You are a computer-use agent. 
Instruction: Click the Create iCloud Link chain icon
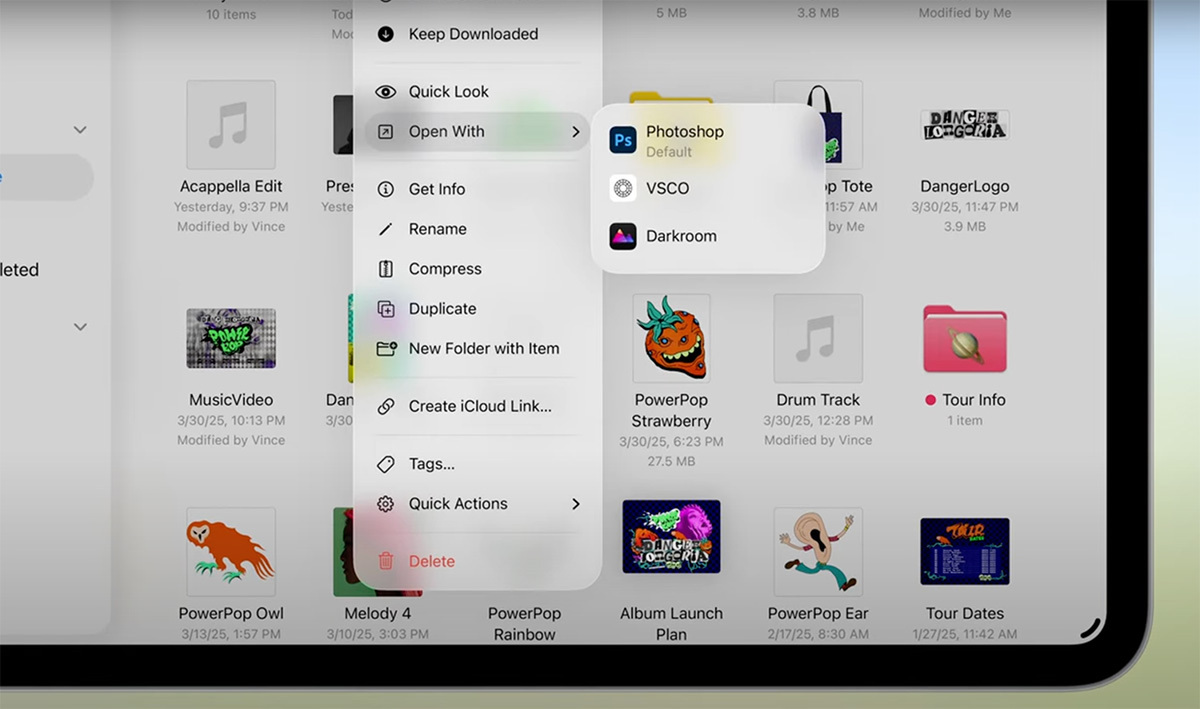[x=386, y=406]
